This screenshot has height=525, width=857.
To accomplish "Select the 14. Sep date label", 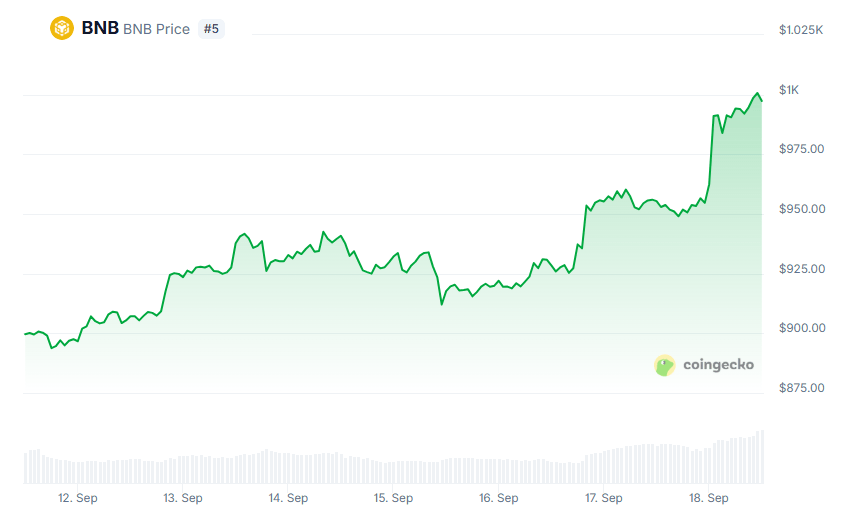I will 288,498.
